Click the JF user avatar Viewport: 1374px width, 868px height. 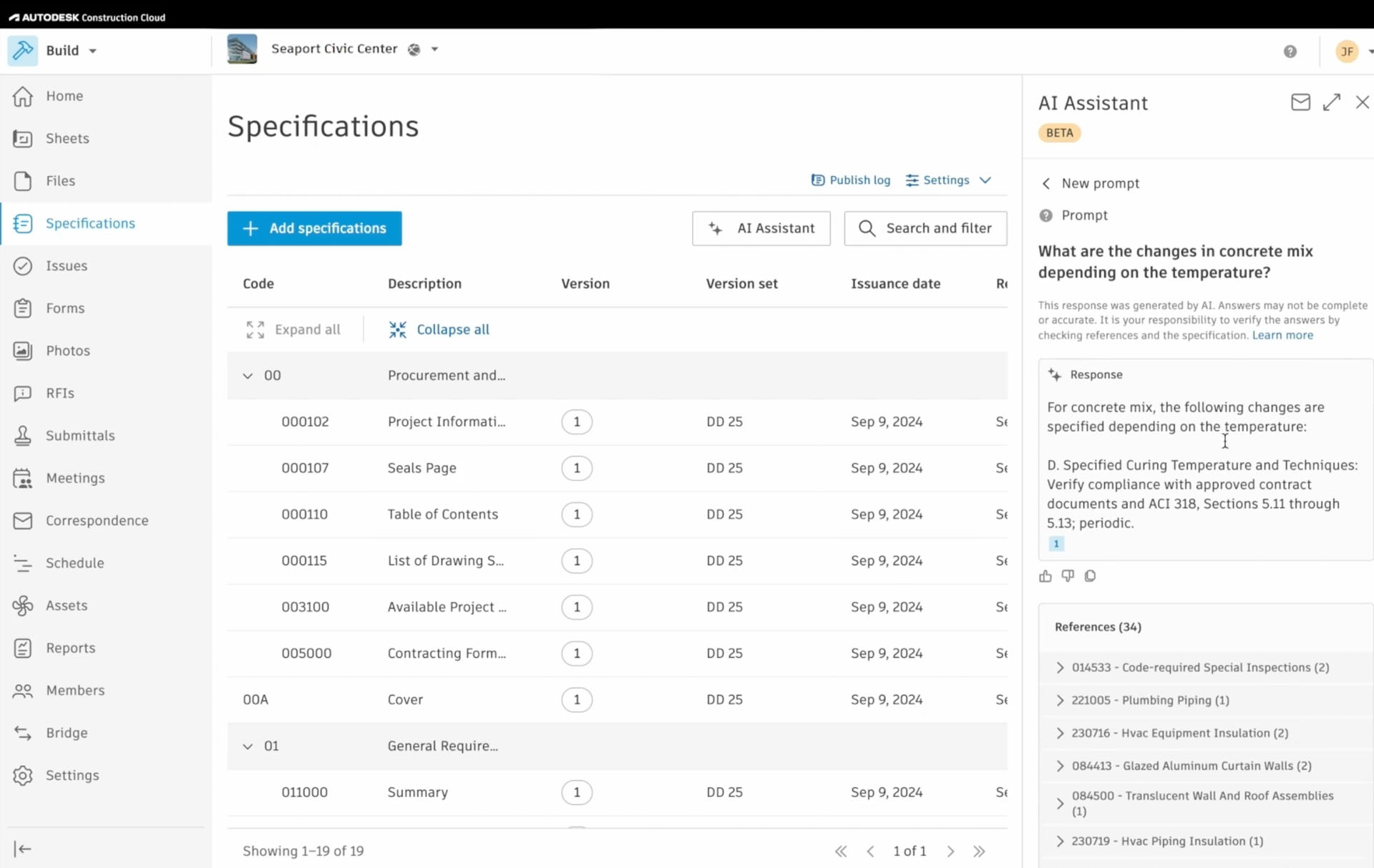pos(1347,52)
